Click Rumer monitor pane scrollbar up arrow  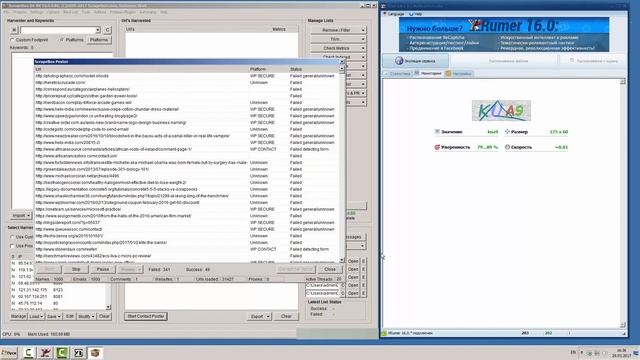[622, 82]
